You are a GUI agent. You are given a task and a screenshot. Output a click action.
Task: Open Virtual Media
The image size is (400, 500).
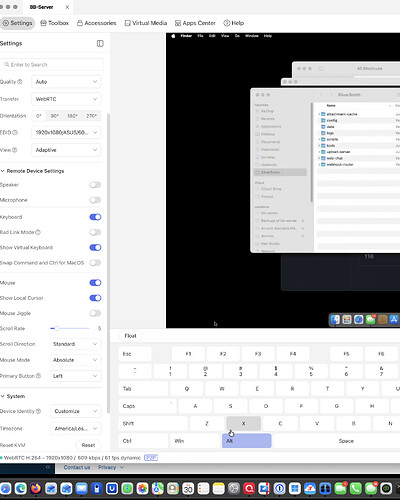coord(146,23)
